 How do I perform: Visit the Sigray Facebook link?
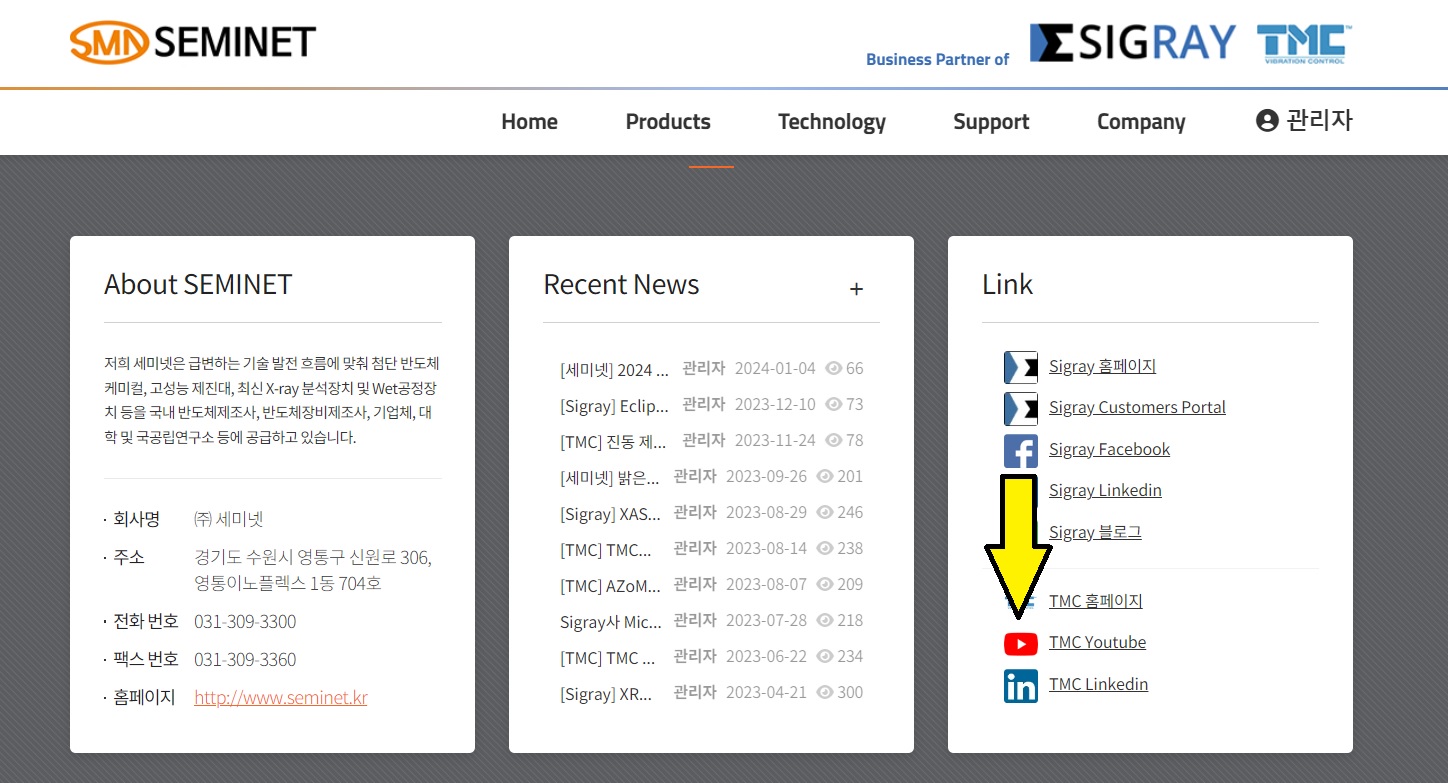[1109, 449]
